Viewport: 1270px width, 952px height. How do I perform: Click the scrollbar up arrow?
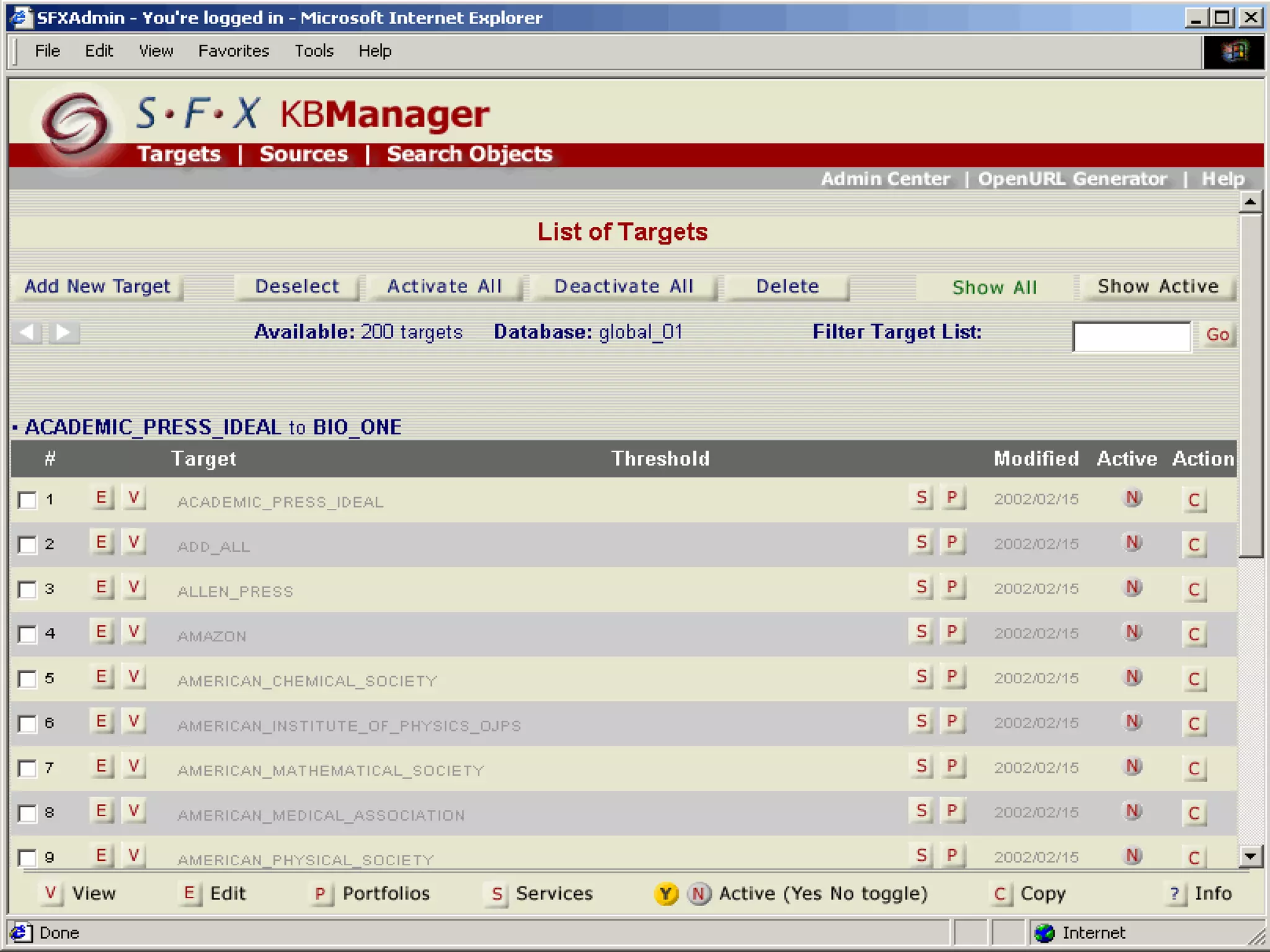pos(1250,202)
